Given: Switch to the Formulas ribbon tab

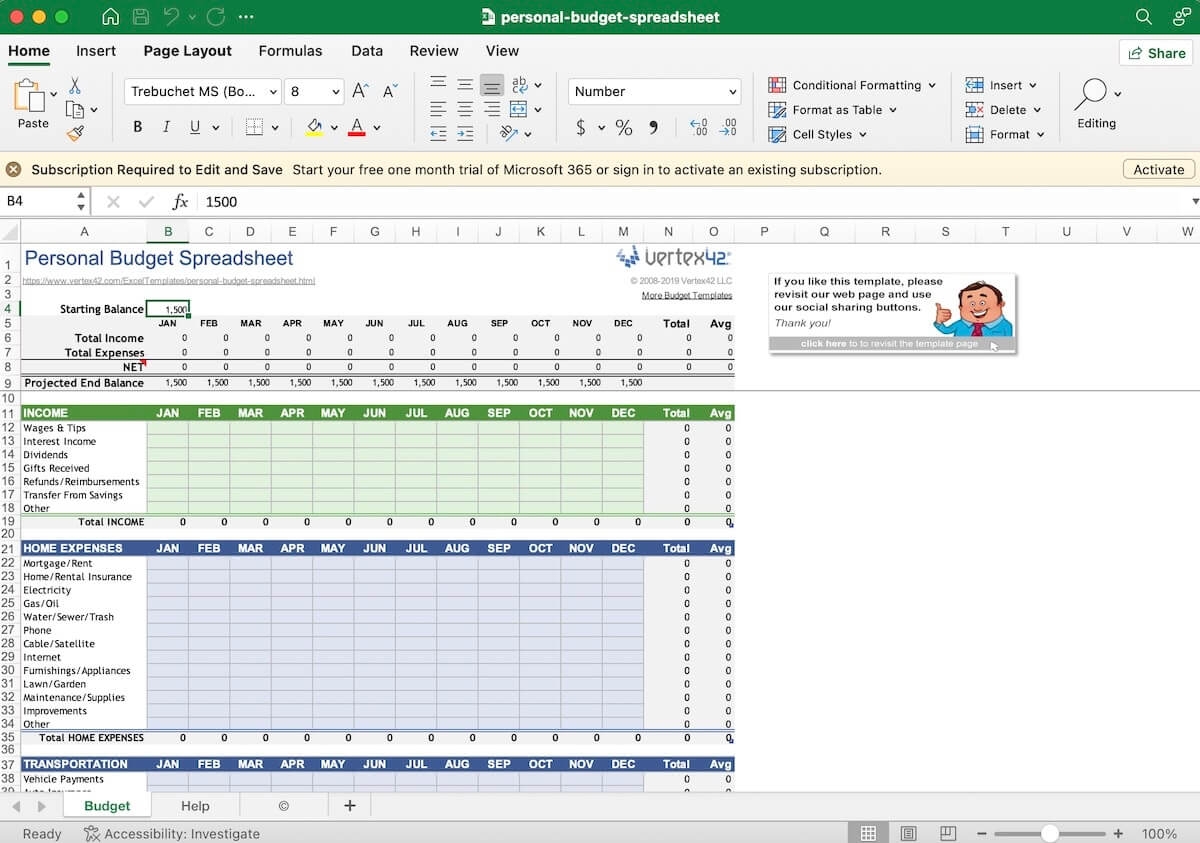Looking at the screenshot, I should coord(290,51).
